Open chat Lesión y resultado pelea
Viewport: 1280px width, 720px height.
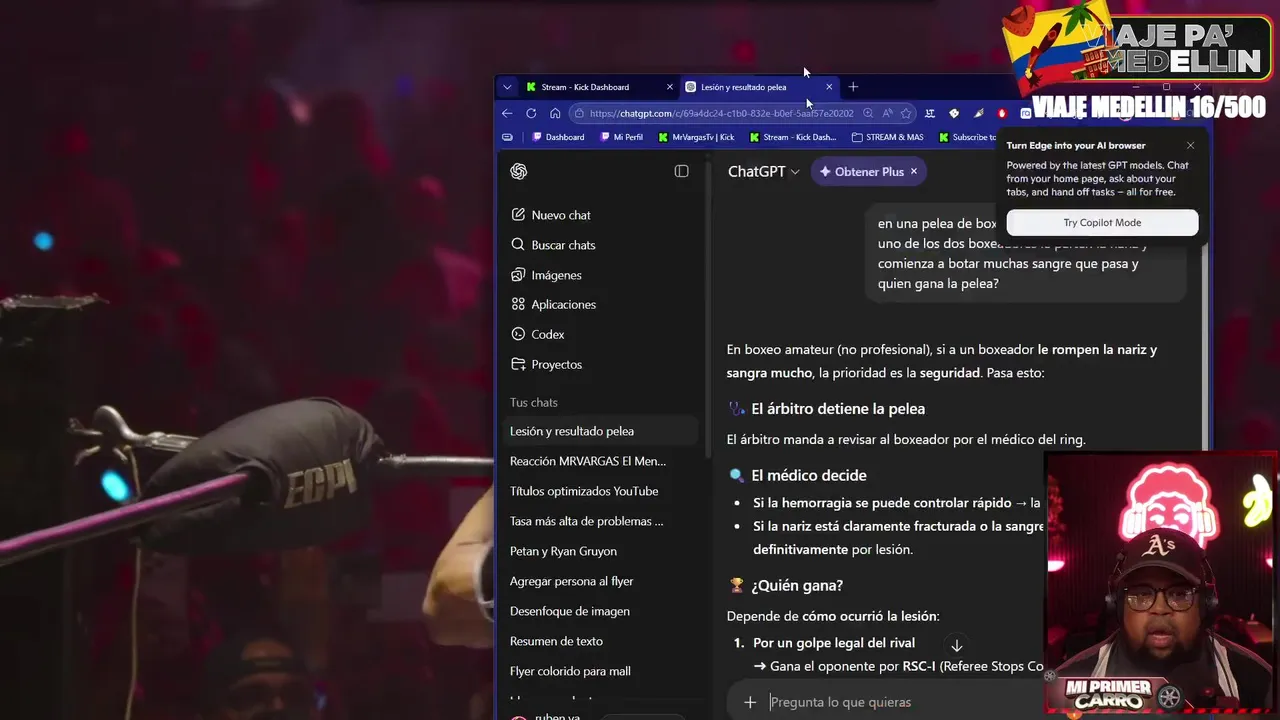(x=600, y=431)
